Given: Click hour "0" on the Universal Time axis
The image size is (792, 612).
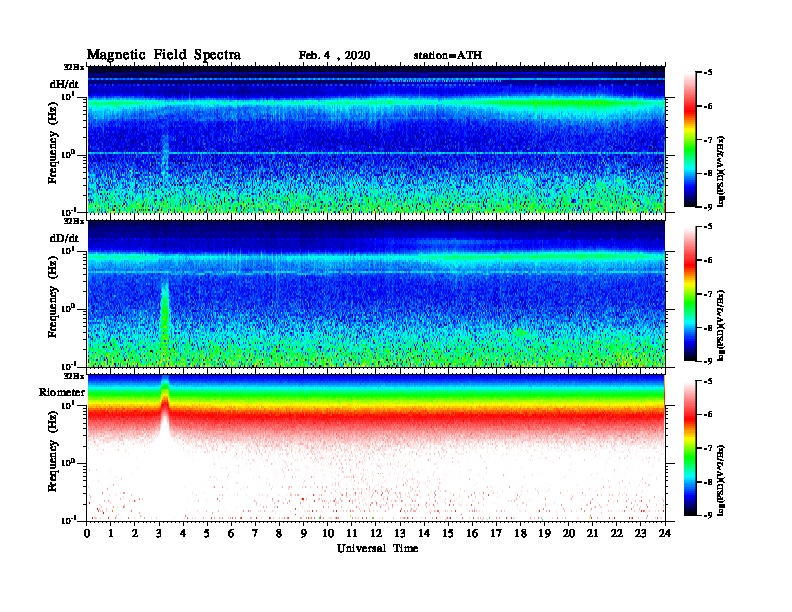Looking at the screenshot, I should (87, 533).
